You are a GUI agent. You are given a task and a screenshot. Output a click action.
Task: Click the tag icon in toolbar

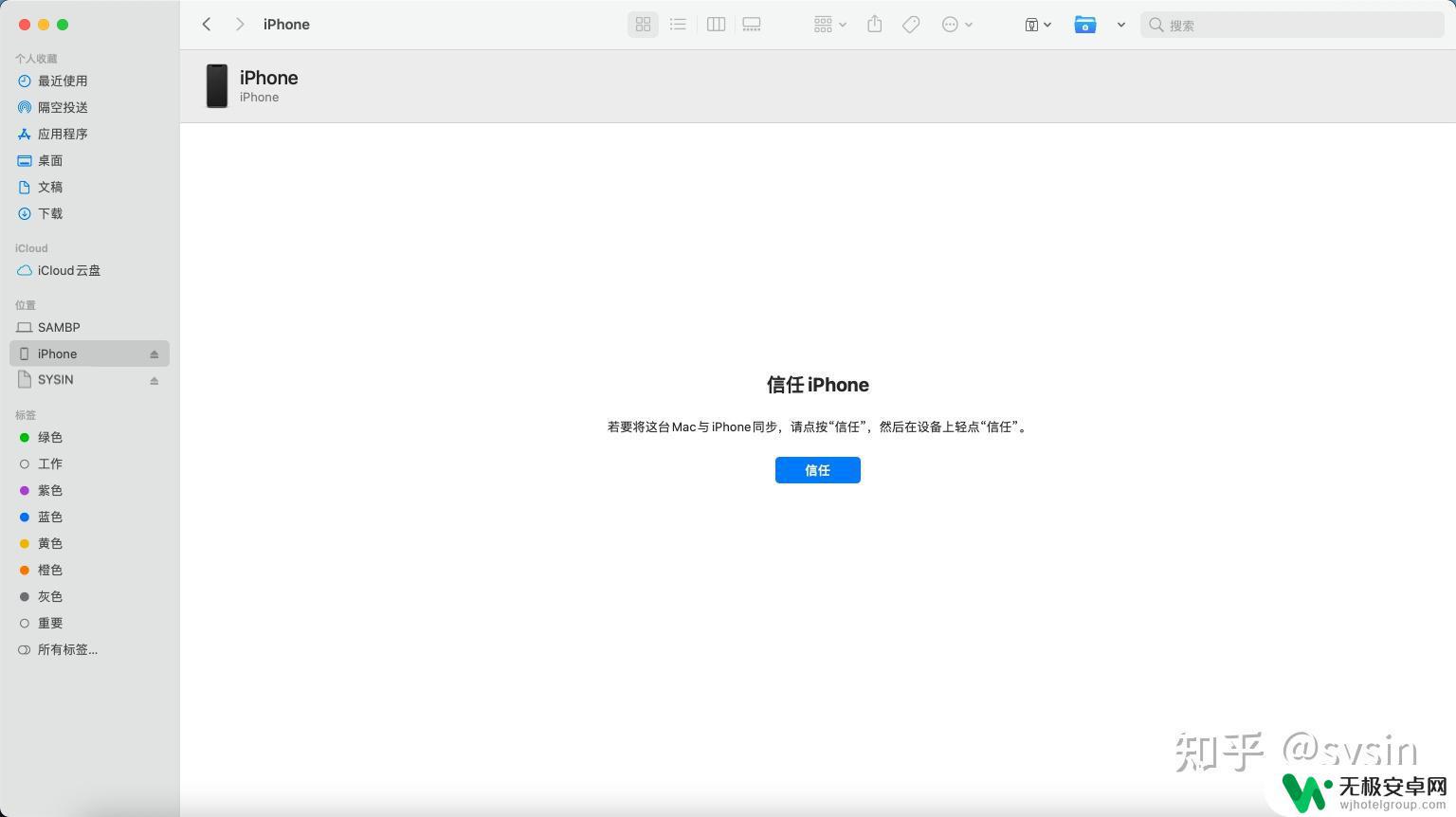[911, 25]
